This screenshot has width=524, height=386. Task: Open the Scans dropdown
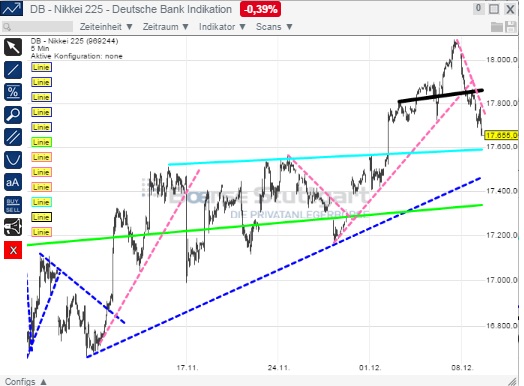[274, 27]
